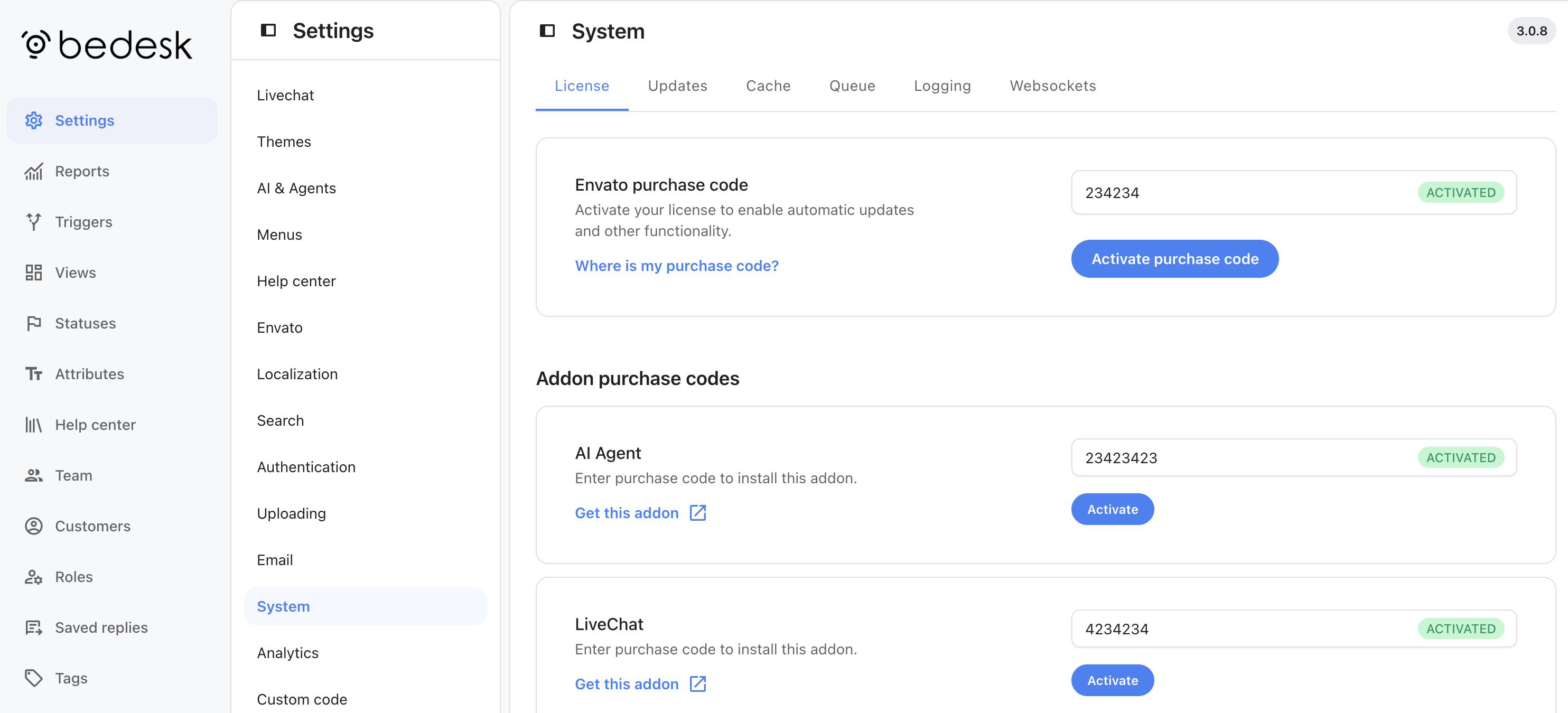Screen dimensions: 1568x713
Task: Click the Customers person icon
Action: click(33, 526)
